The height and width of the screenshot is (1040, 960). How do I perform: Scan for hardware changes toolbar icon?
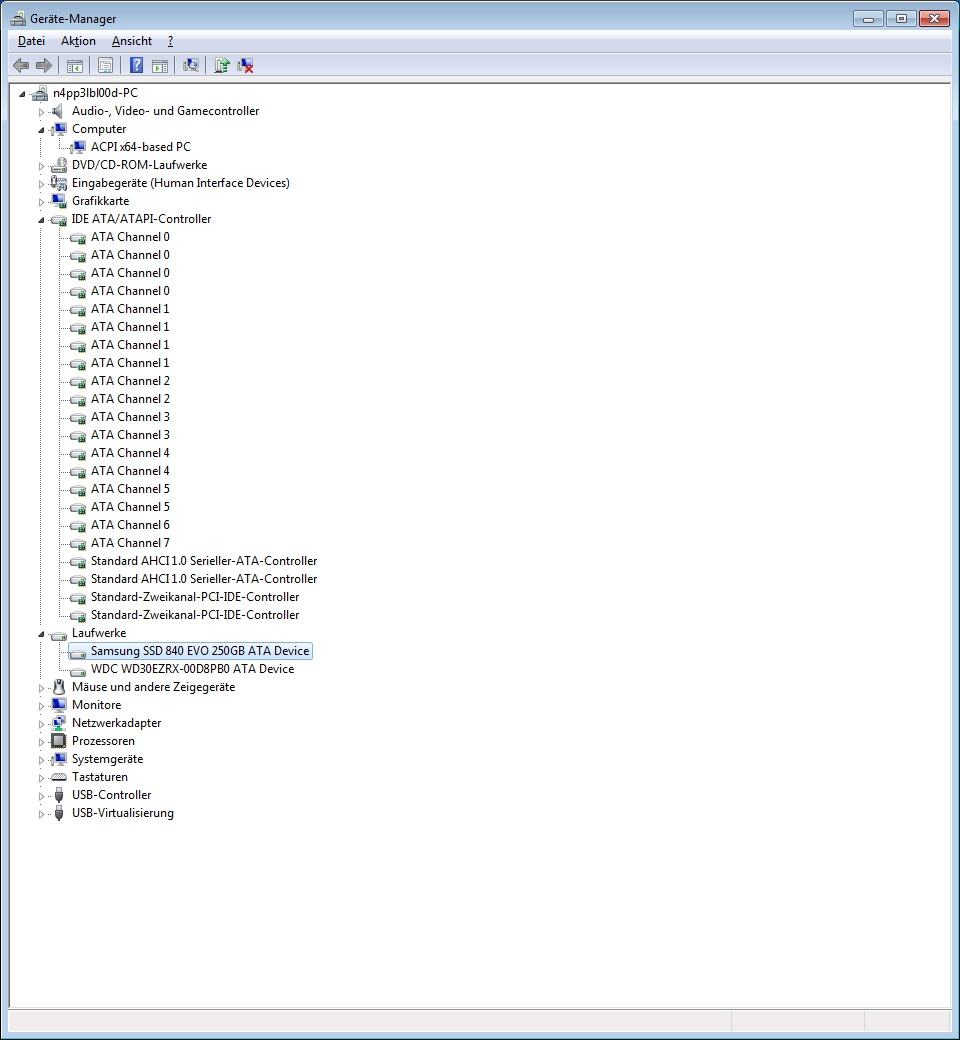190,65
